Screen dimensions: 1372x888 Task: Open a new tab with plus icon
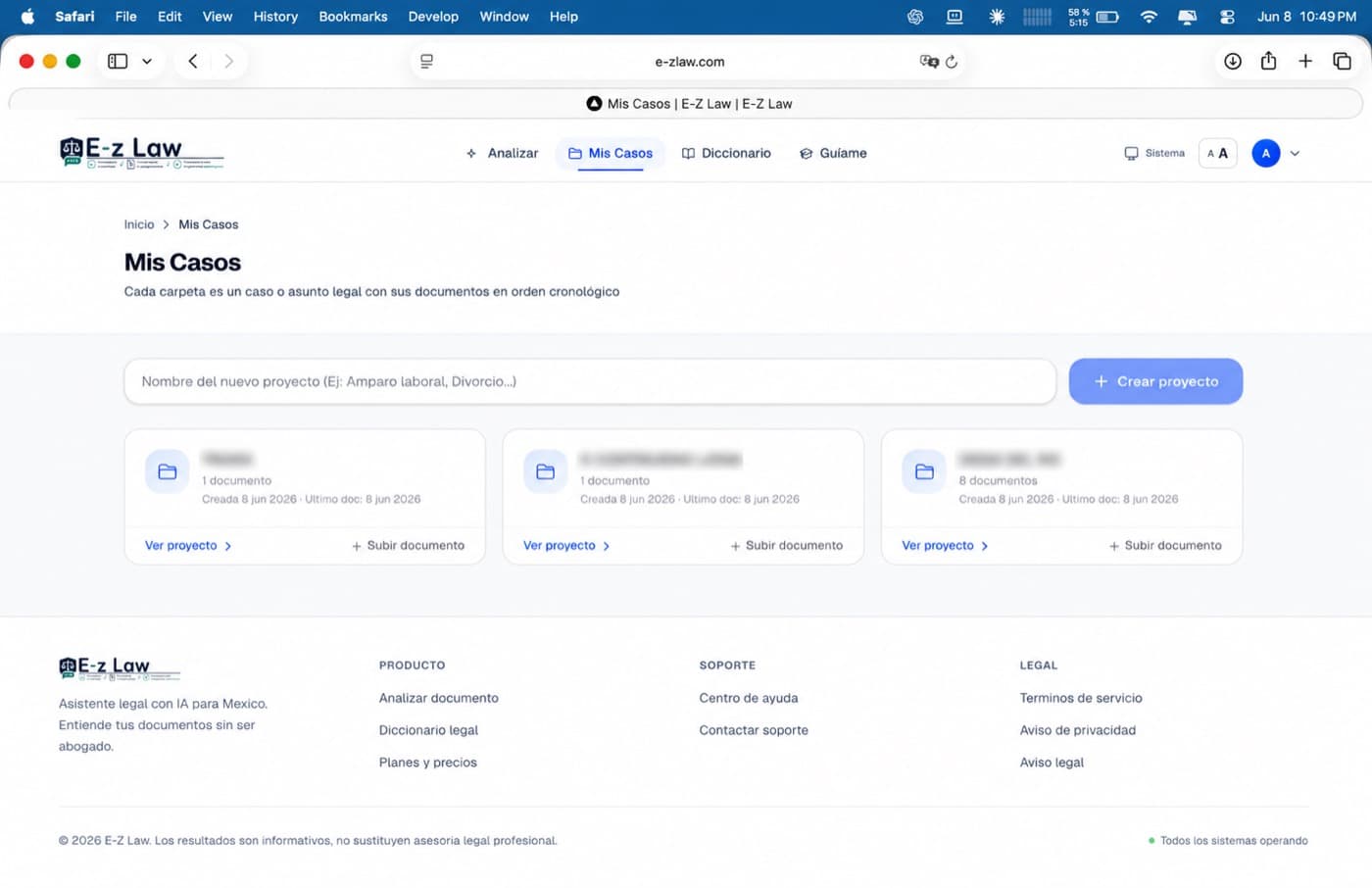1305,61
